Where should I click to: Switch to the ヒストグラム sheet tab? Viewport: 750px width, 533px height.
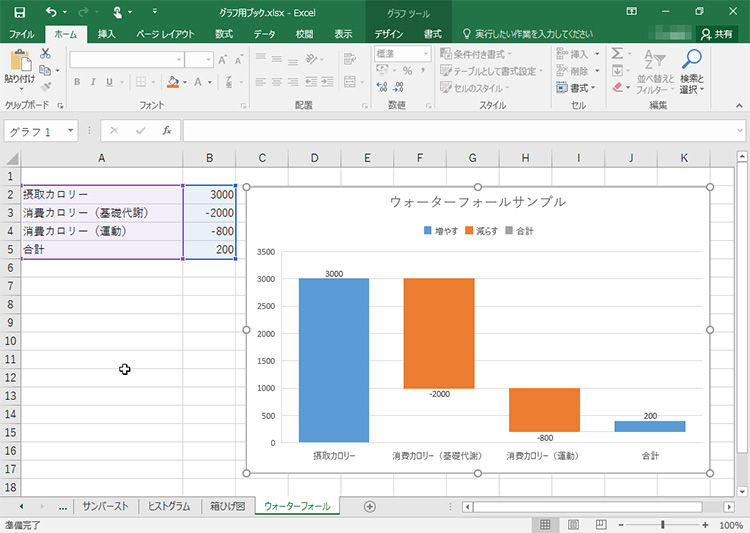tap(168, 506)
